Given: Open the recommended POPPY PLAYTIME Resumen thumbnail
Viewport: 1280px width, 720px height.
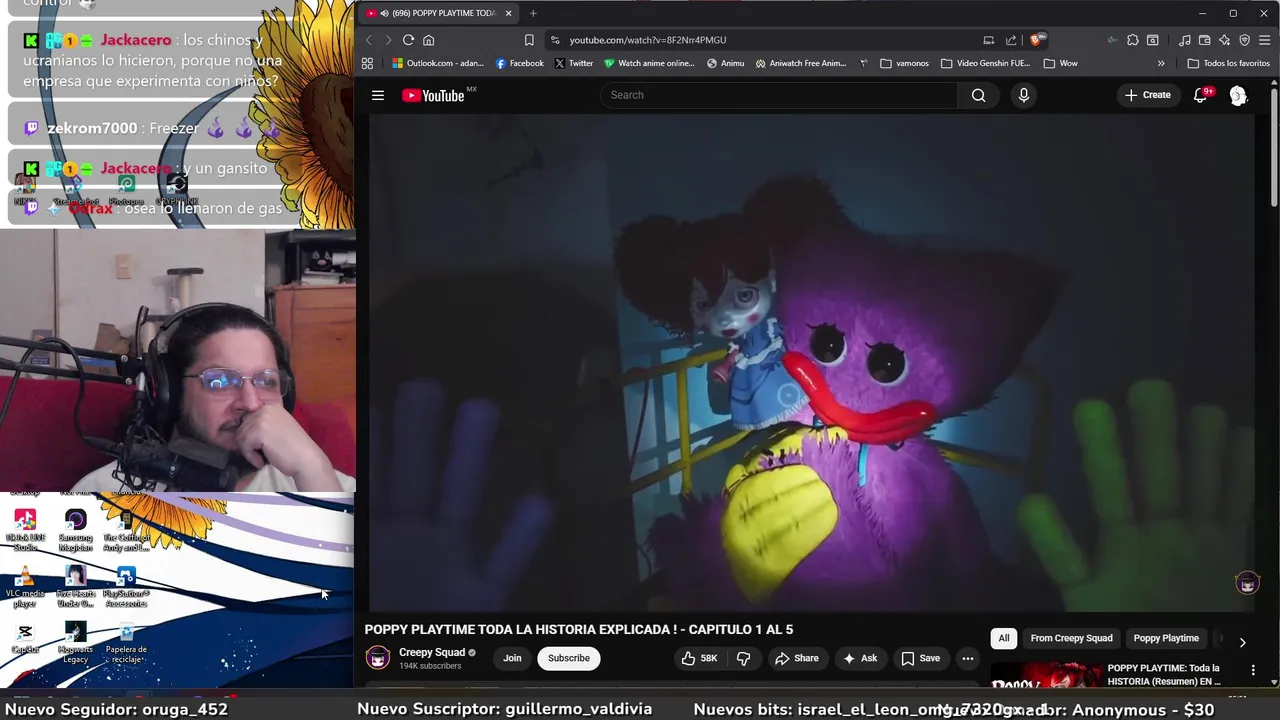Looking at the screenshot, I should click(x=1045, y=675).
